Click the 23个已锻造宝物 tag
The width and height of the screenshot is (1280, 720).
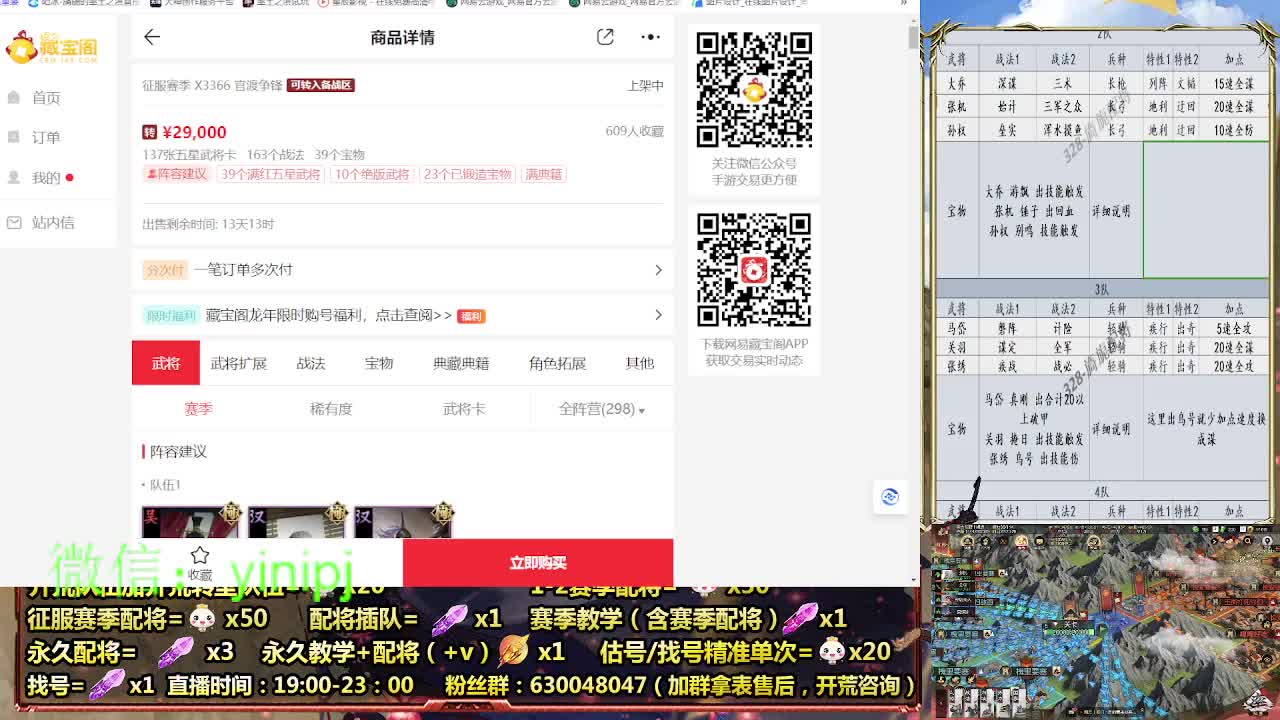(x=468, y=174)
